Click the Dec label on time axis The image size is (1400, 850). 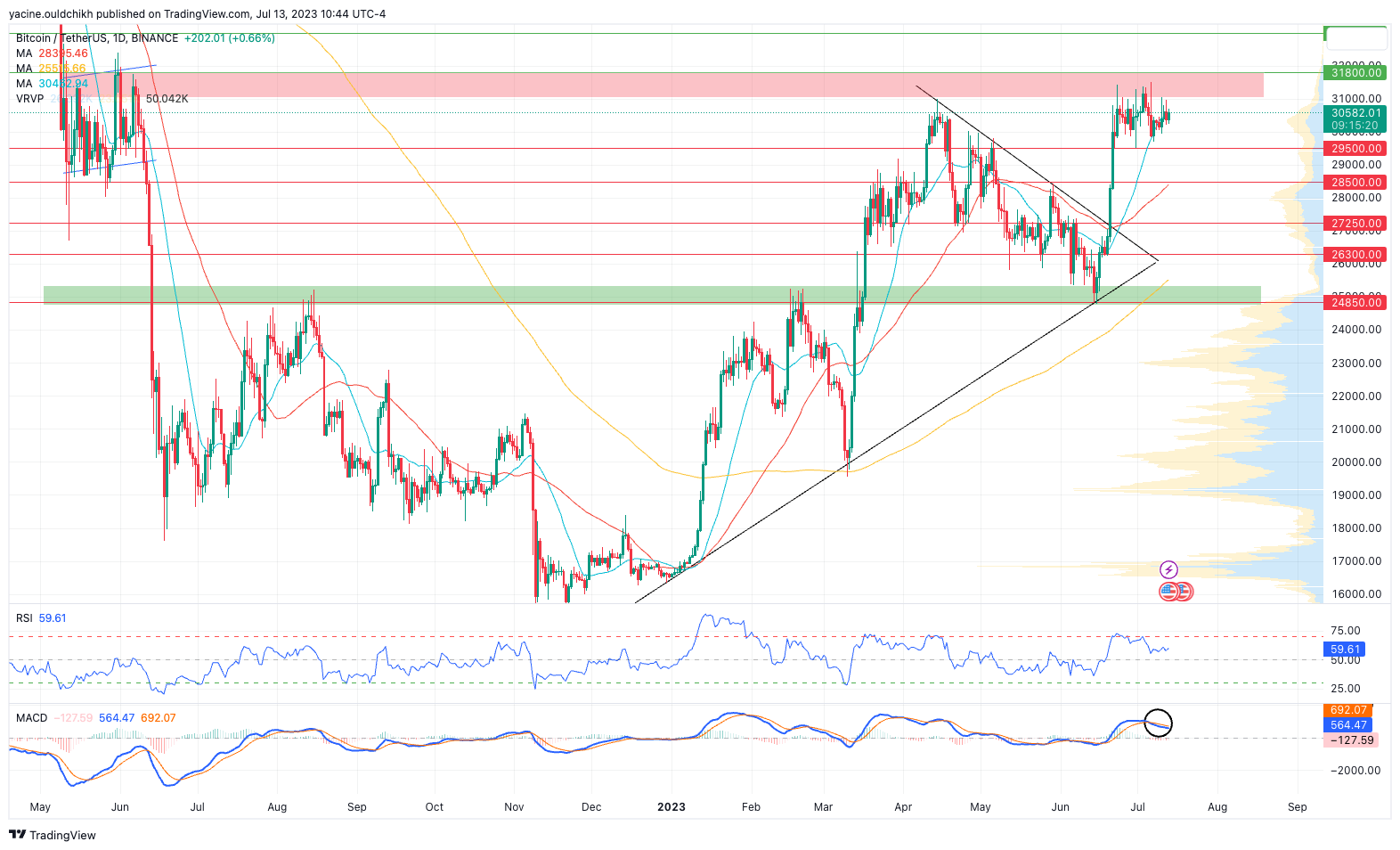click(591, 807)
